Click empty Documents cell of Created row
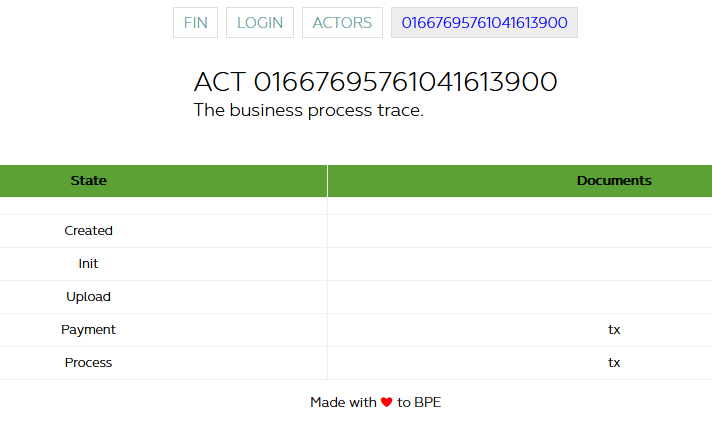712x436 pixels. (519, 231)
